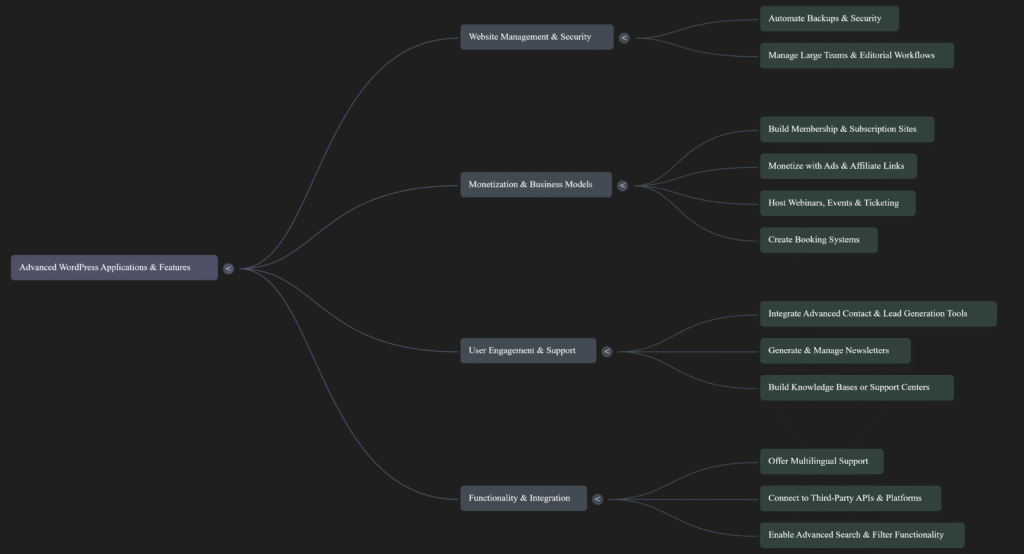Select the User Engagement & Support node
The image size is (1024, 554).
(528, 351)
